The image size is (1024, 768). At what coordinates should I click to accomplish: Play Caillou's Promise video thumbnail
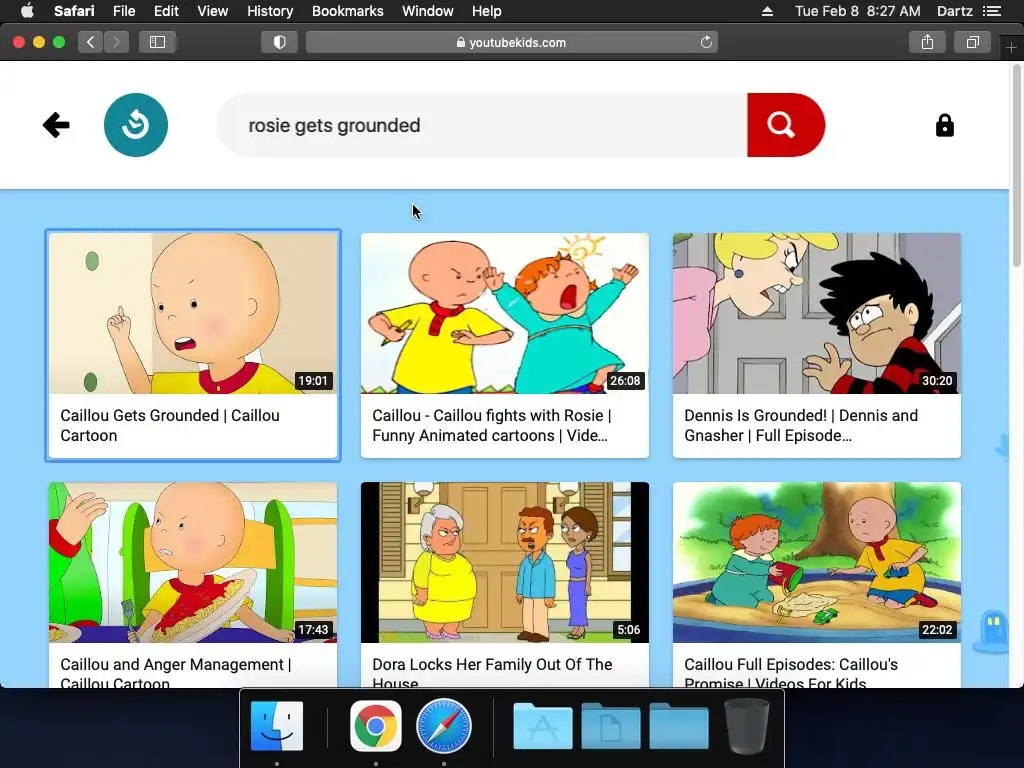(817, 562)
